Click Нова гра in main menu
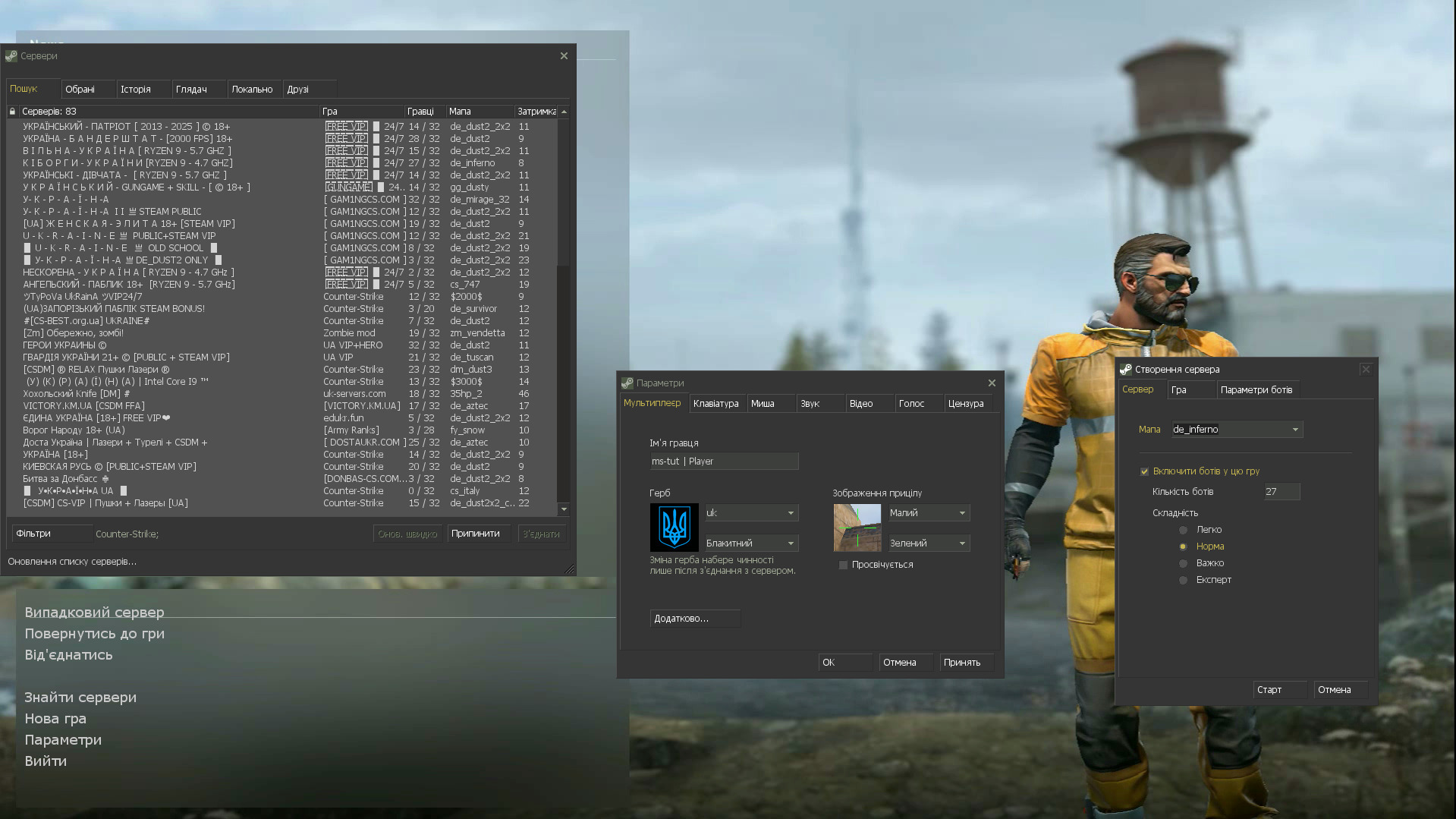This screenshot has width=1456, height=819. 55,719
